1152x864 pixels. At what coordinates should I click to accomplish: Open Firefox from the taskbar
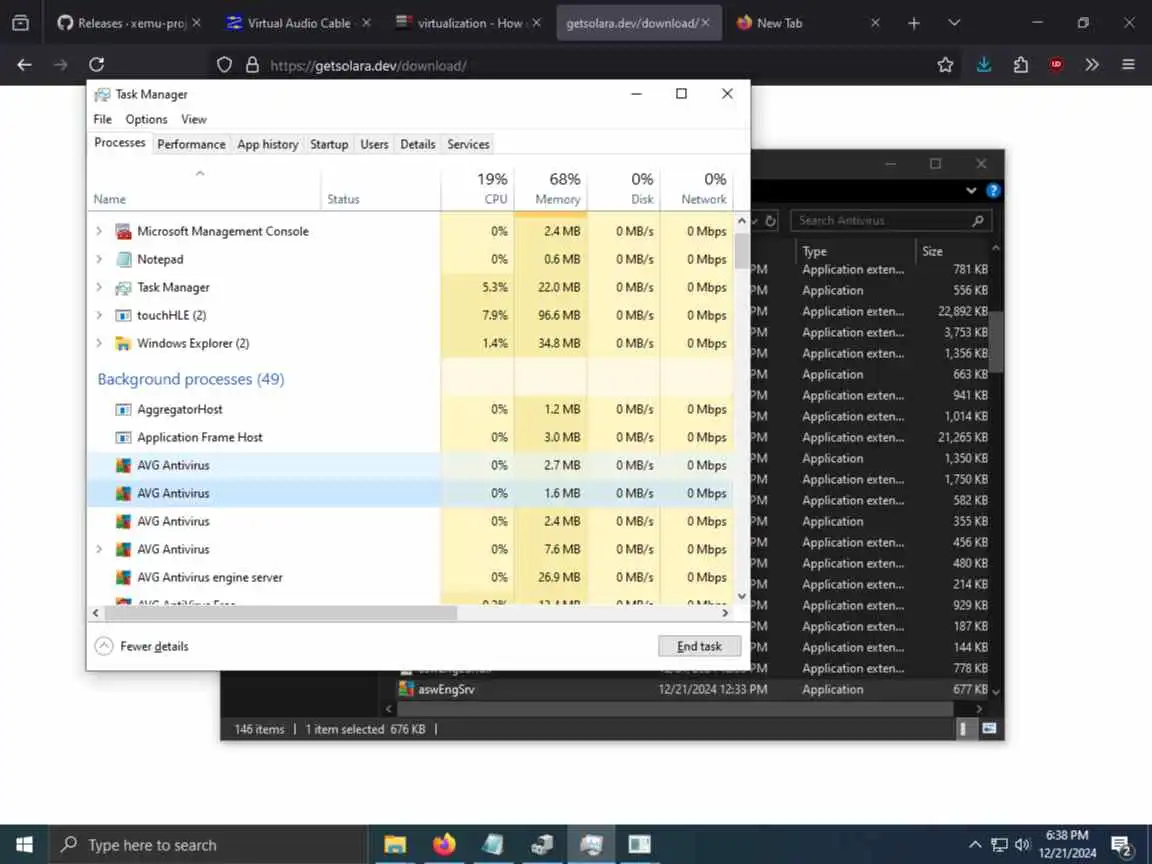pyautogui.click(x=444, y=844)
